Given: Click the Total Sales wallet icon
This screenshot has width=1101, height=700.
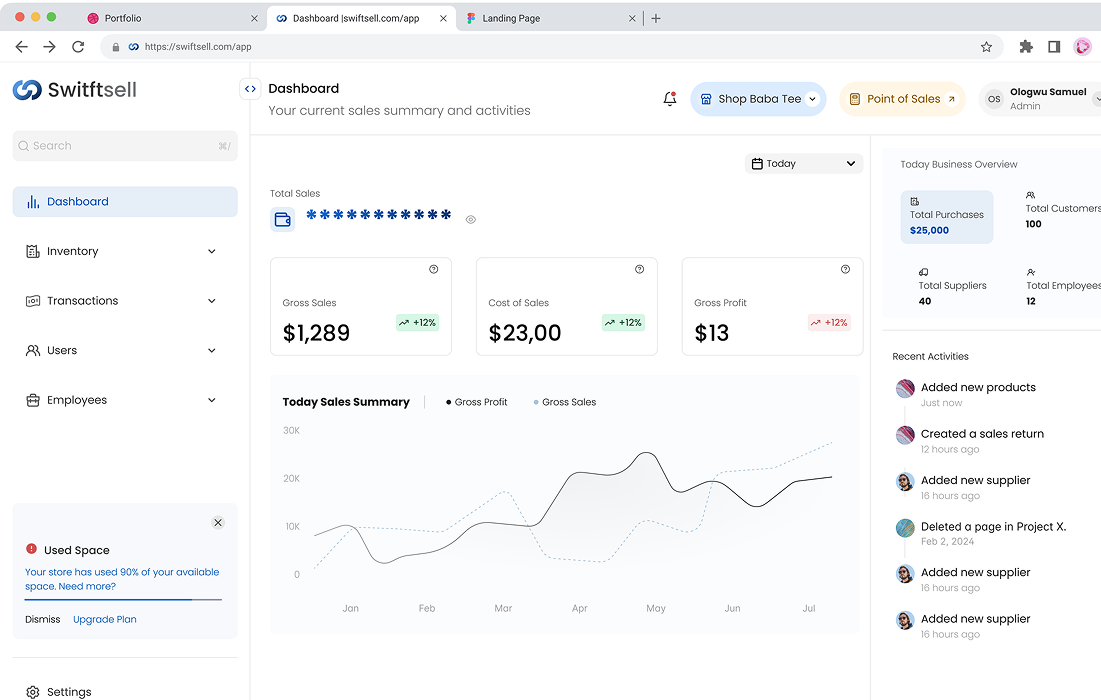Looking at the screenshot, I should tap(282, 220).
